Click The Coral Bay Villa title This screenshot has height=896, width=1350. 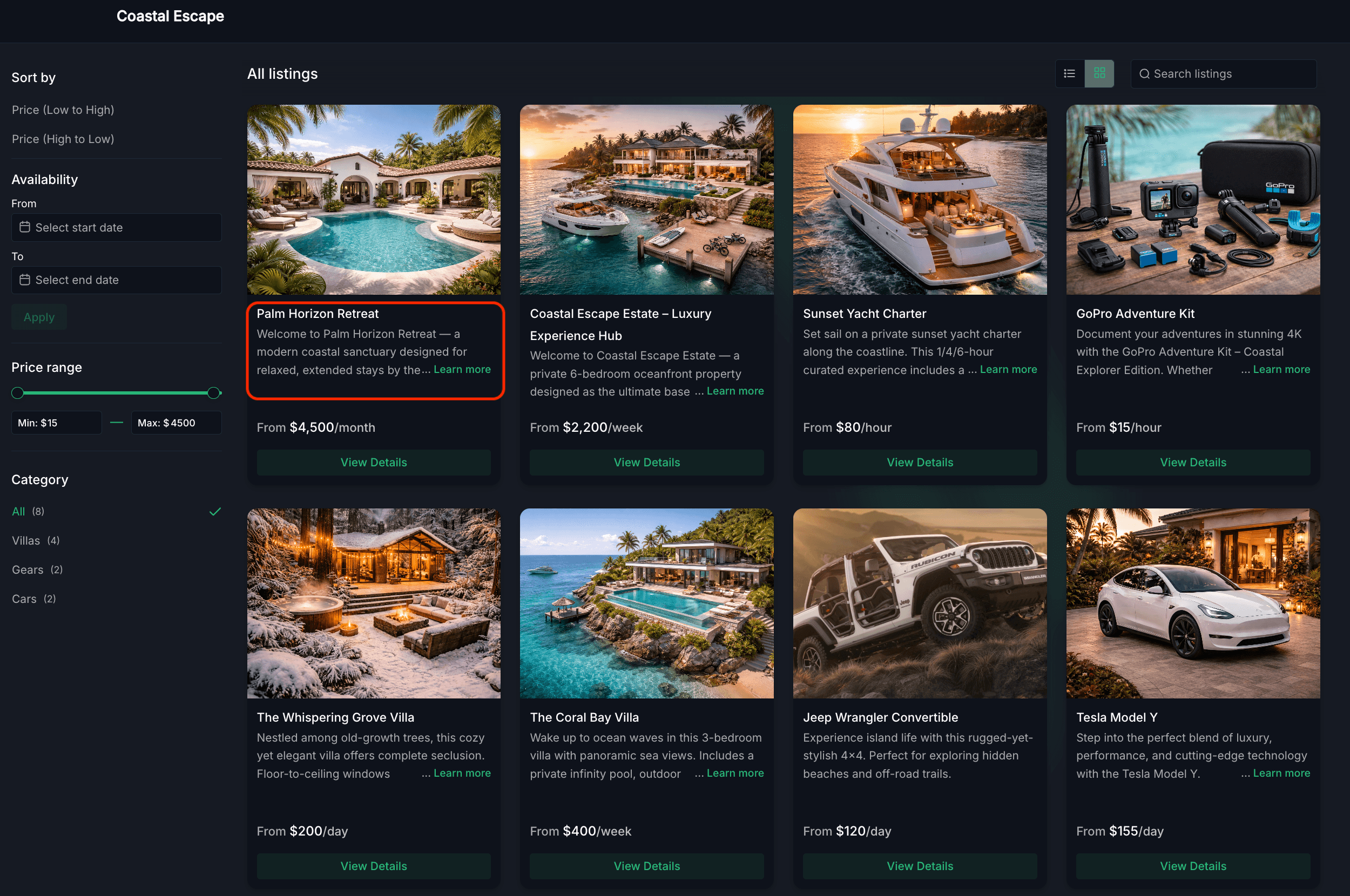click(x=585, y=718)
